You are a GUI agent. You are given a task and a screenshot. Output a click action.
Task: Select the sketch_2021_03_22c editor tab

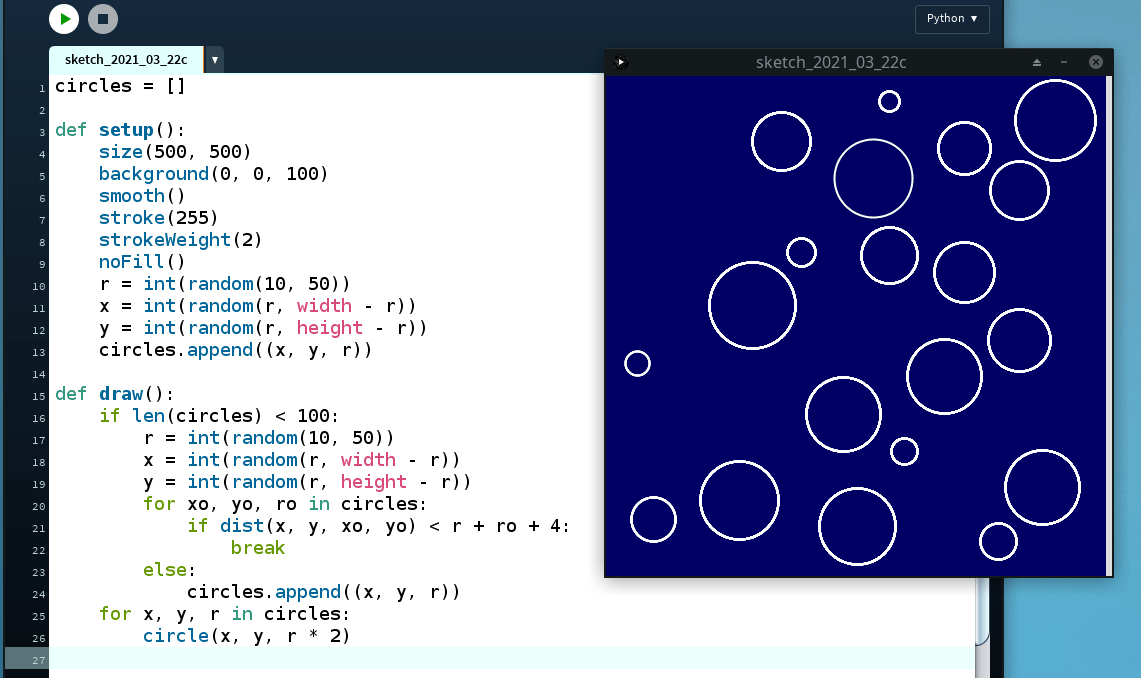(x=126, y=60)
